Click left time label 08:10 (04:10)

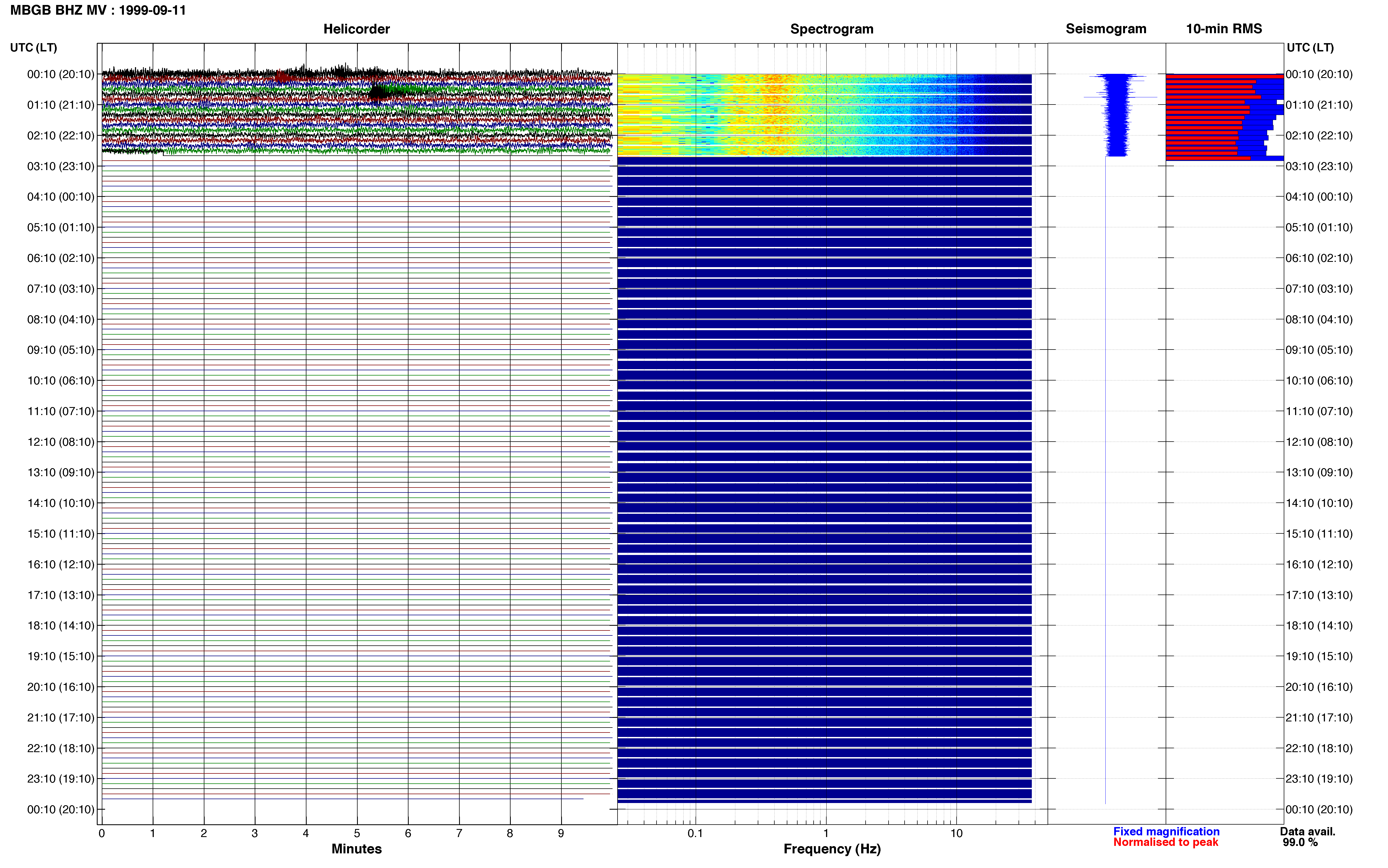point(61,319)
